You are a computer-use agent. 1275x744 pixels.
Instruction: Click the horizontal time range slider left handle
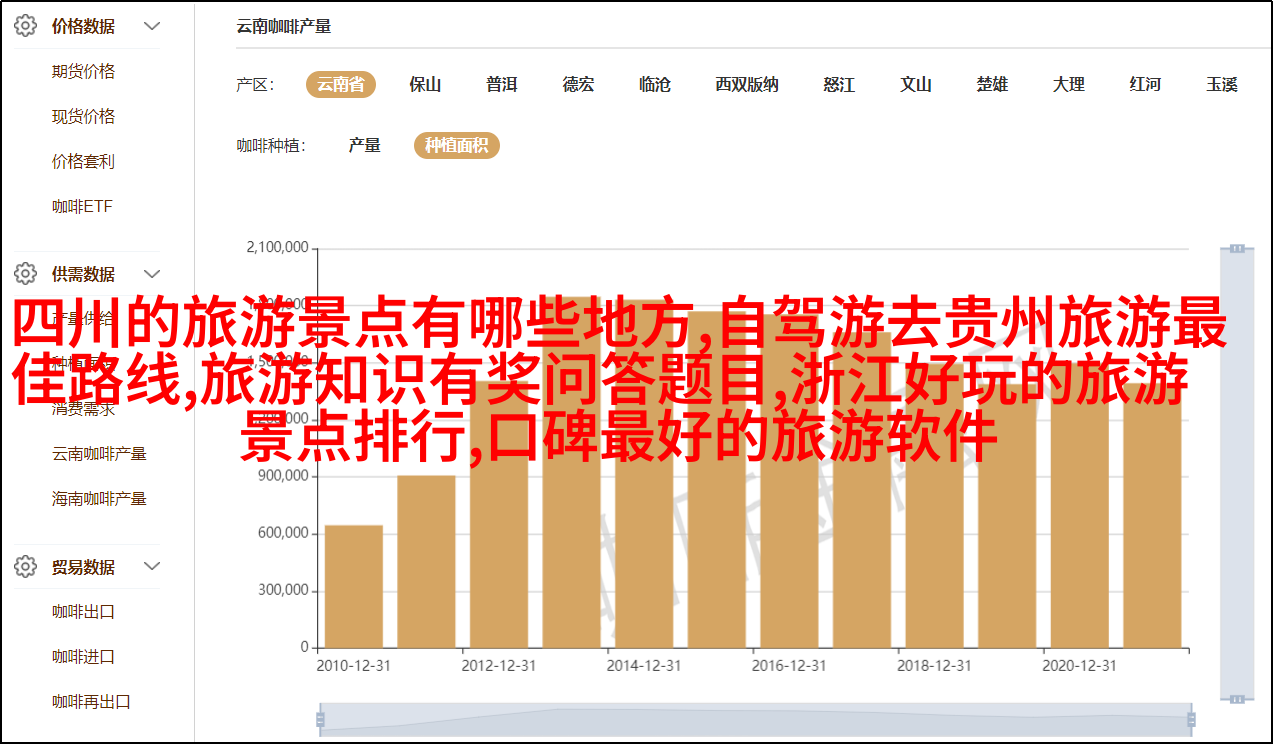coord(320,719)
